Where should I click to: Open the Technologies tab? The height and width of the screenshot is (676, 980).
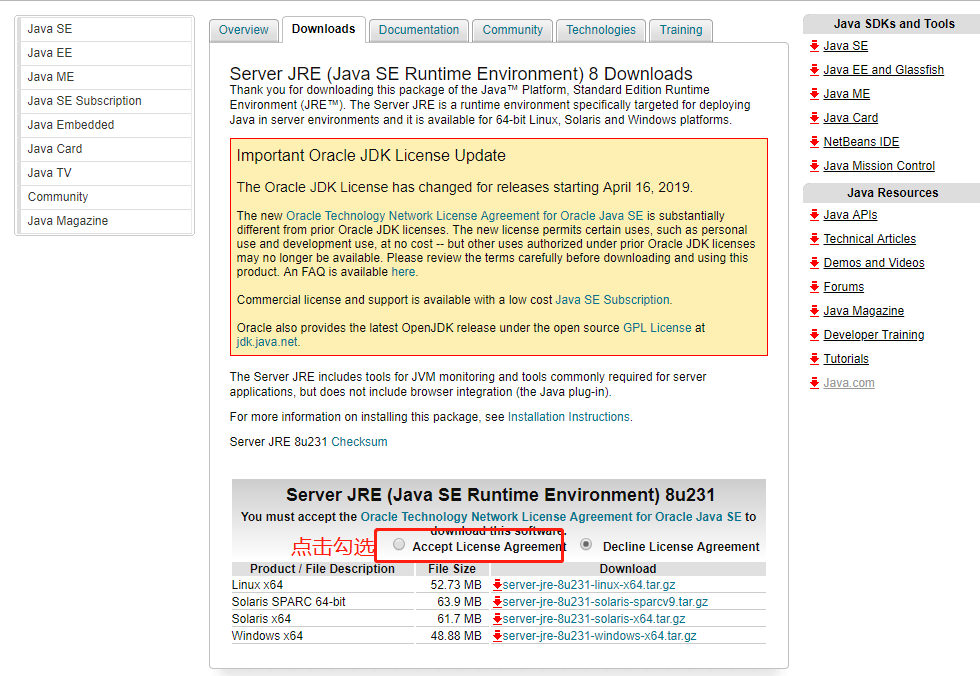click(x=600, y=30)
